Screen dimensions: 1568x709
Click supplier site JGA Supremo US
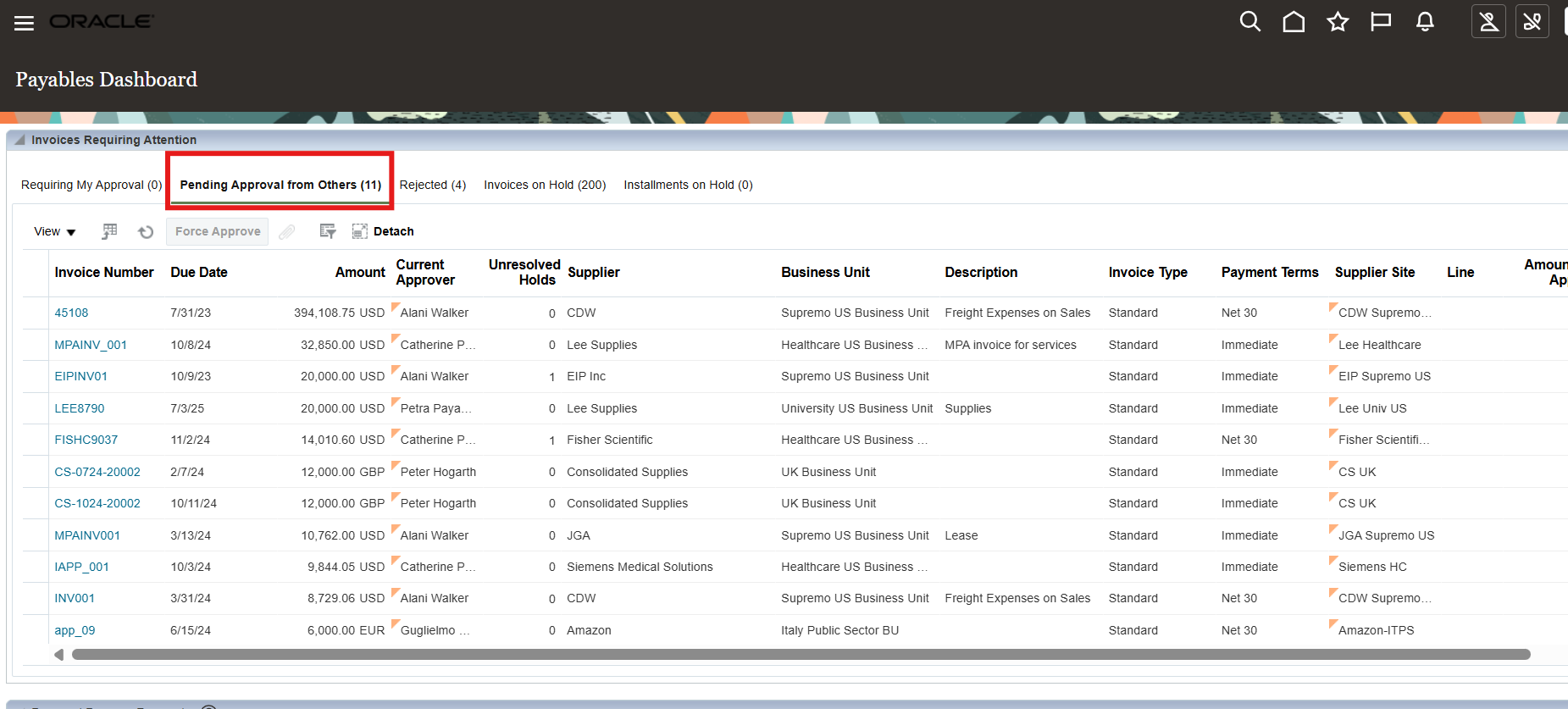pyautogui.click(x=1387, y=535)
